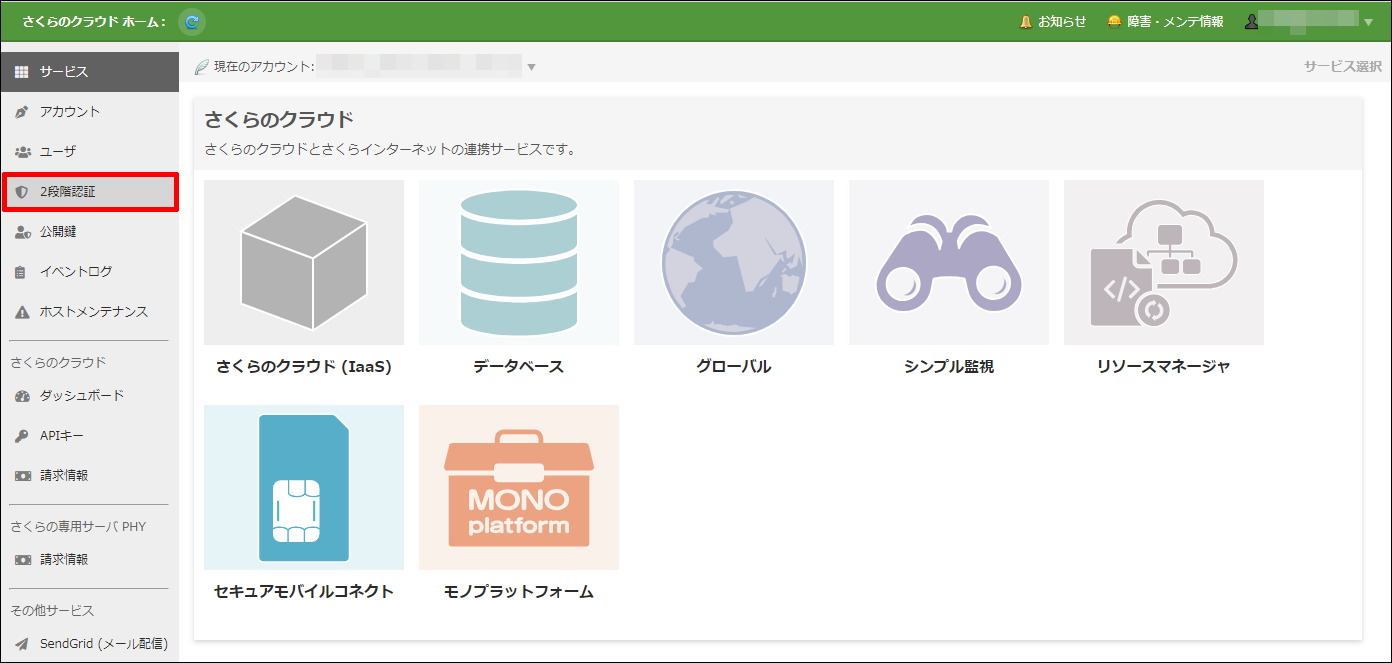Select the セキュアモバイルコネクト SIM card icon
This screenshot has width=1392, height=663.
pyautogui.click(x=303, y=487)
